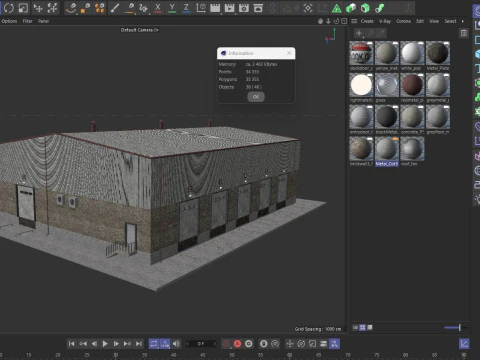Select the entrydoor material sphere
480x360 pixels.
tap(361, 117)
